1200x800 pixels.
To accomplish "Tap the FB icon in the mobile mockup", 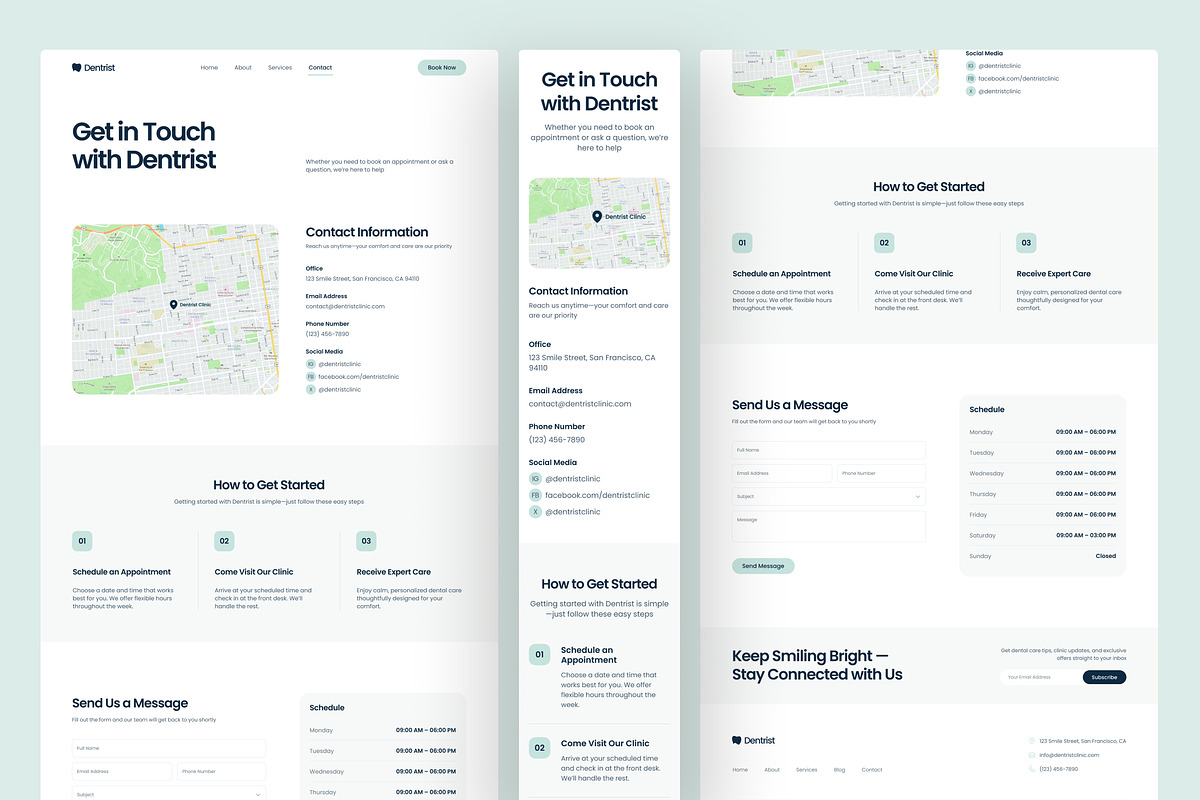I will (535, 495).
